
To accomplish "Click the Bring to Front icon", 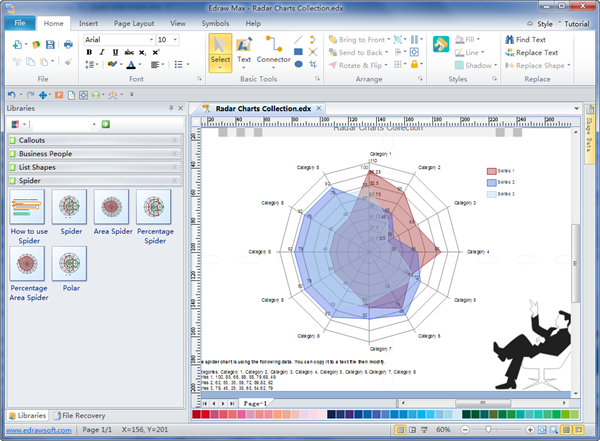I will [333, 39].
